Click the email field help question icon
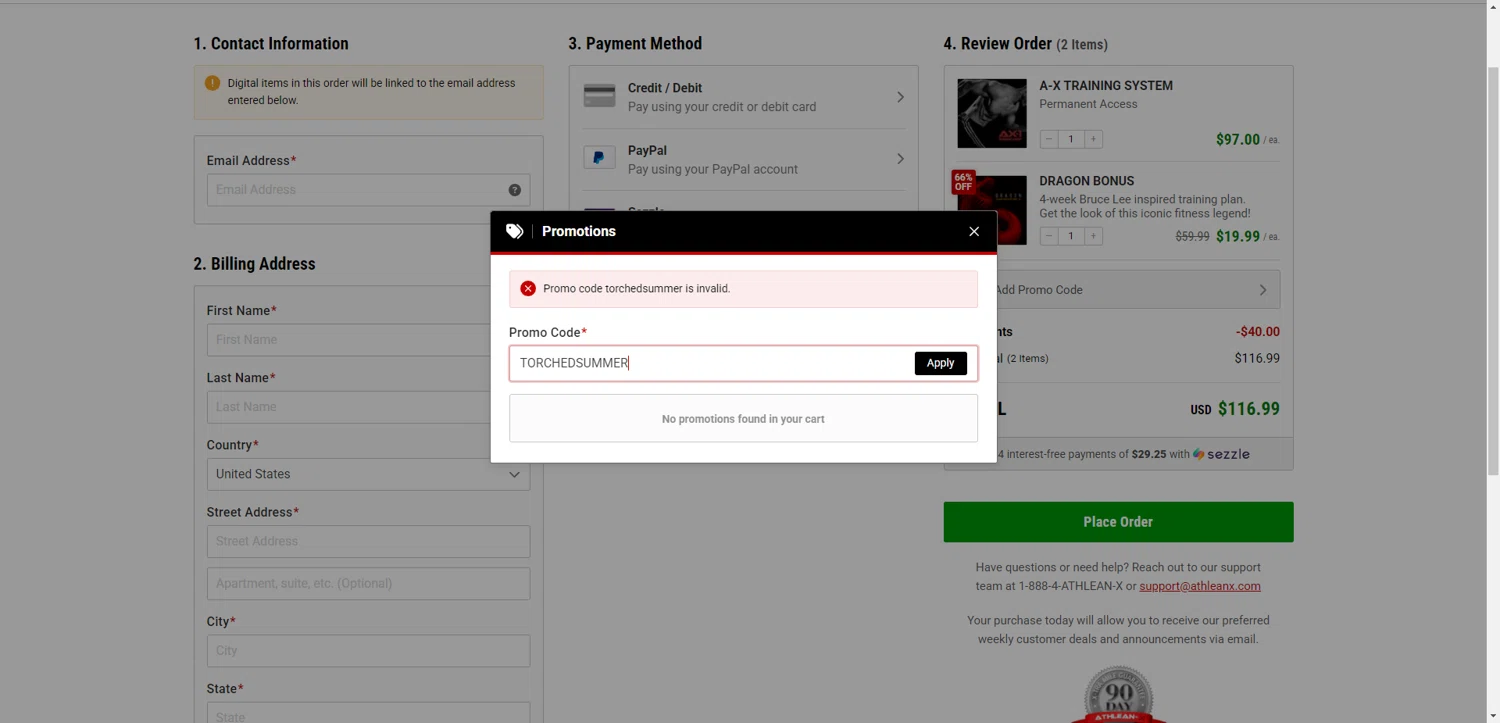 [514, 190]
